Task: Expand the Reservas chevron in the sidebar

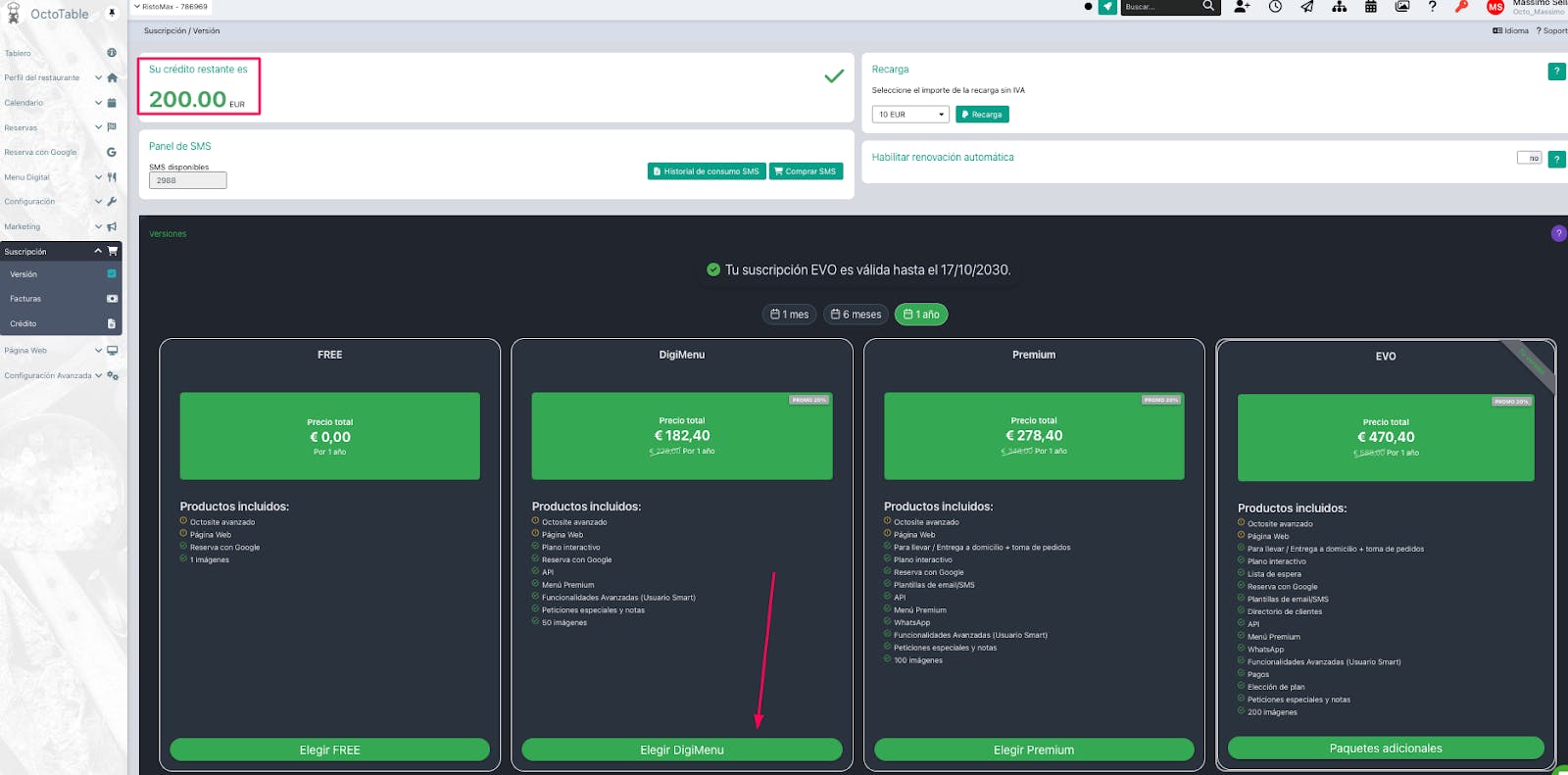Action: 98,127
